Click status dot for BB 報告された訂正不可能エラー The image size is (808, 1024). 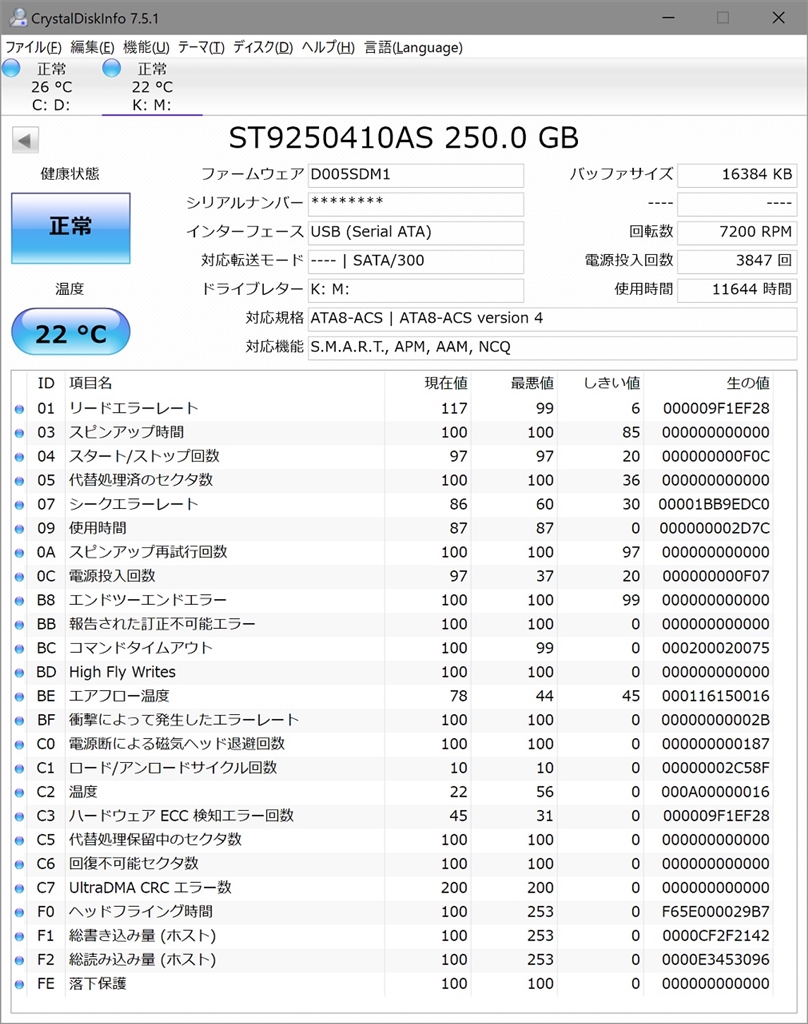[x=20, y=625]
